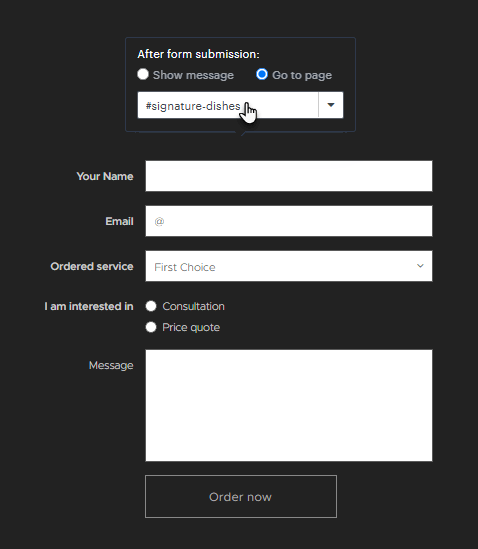Image resolution: width=478 pixels, height=549 pixels.
Task: Click the Message field label
Action: pos(111,366)
